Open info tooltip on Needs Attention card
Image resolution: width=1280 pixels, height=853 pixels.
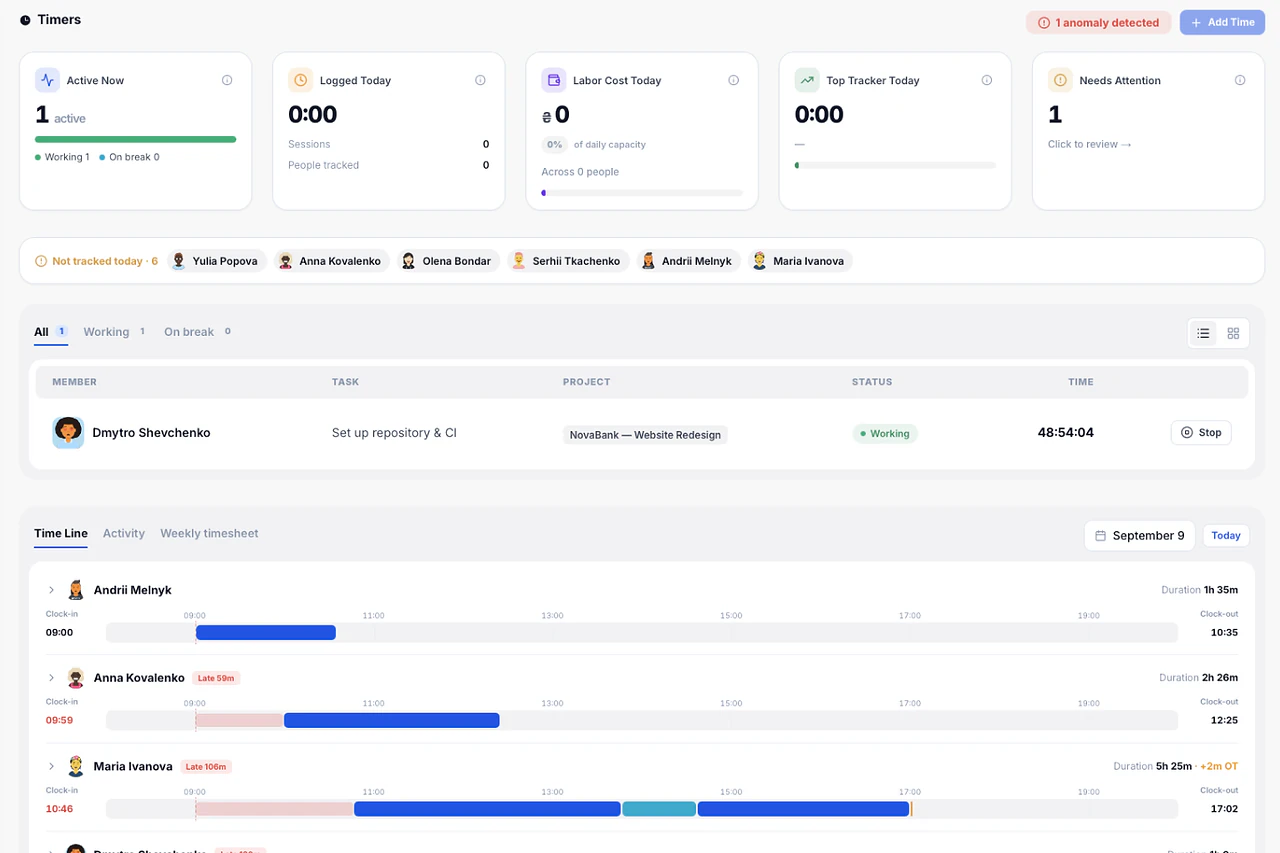point(1239,80)
